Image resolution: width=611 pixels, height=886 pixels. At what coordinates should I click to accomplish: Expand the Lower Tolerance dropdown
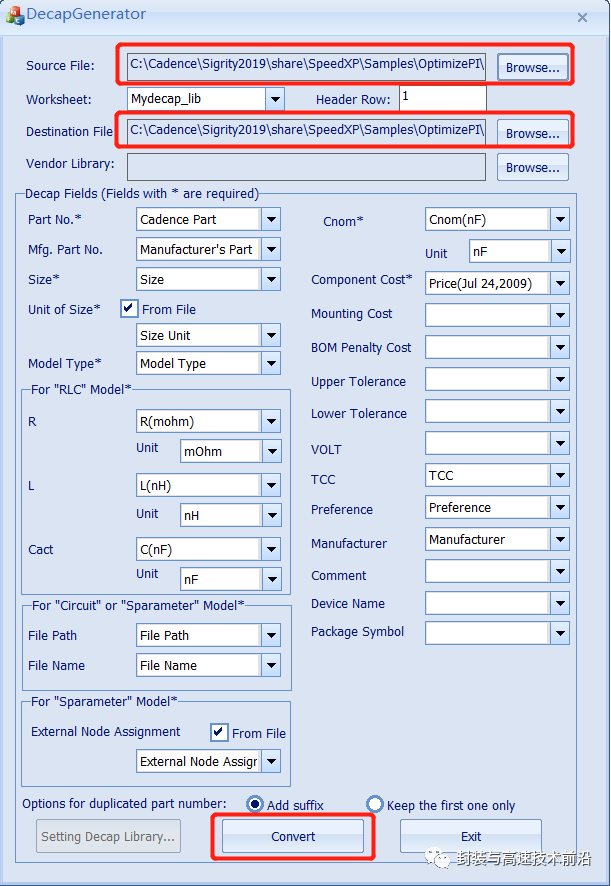click(x=560, y=411)
